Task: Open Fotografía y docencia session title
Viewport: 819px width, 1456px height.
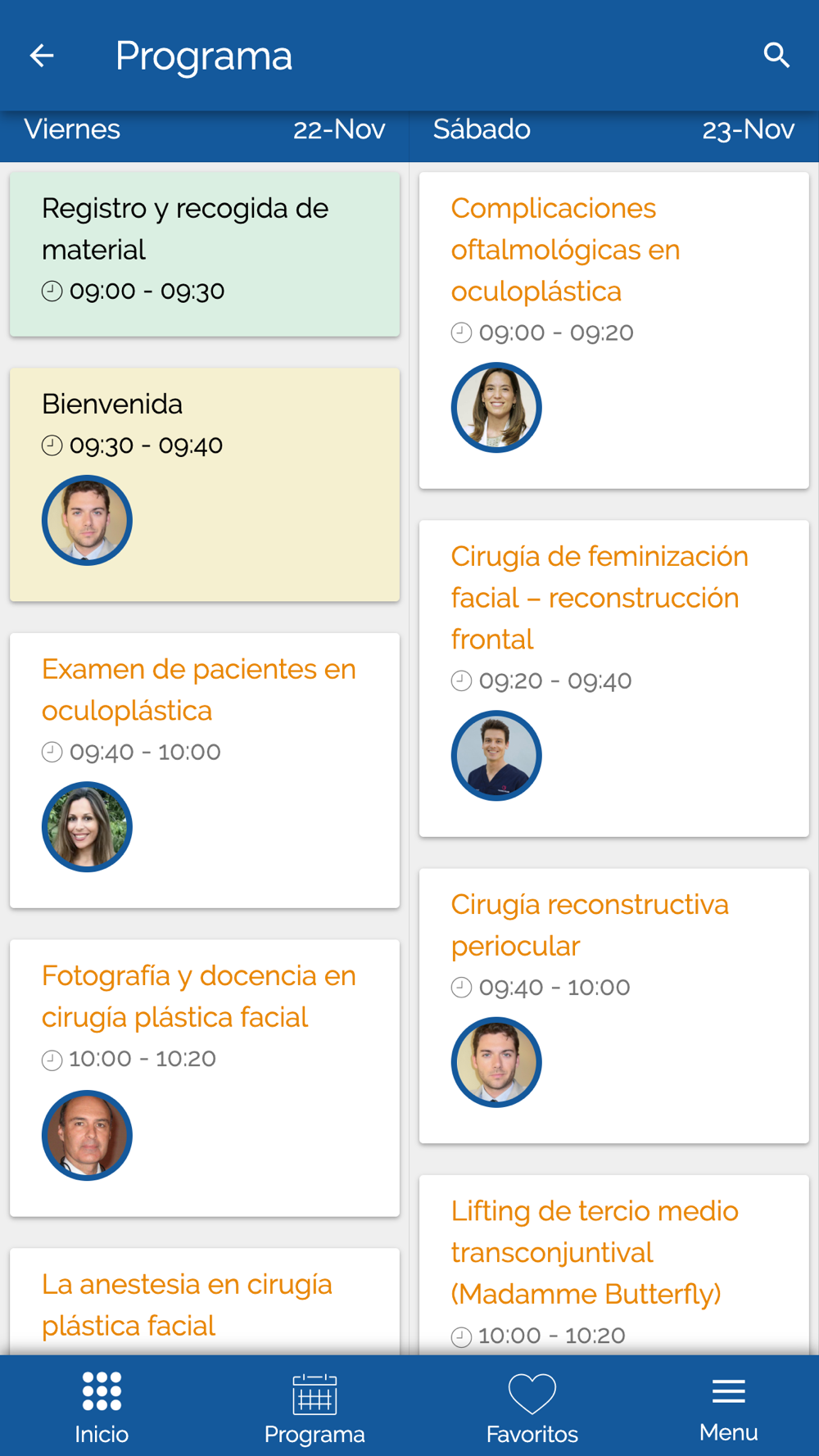Action: click(199, 996)
